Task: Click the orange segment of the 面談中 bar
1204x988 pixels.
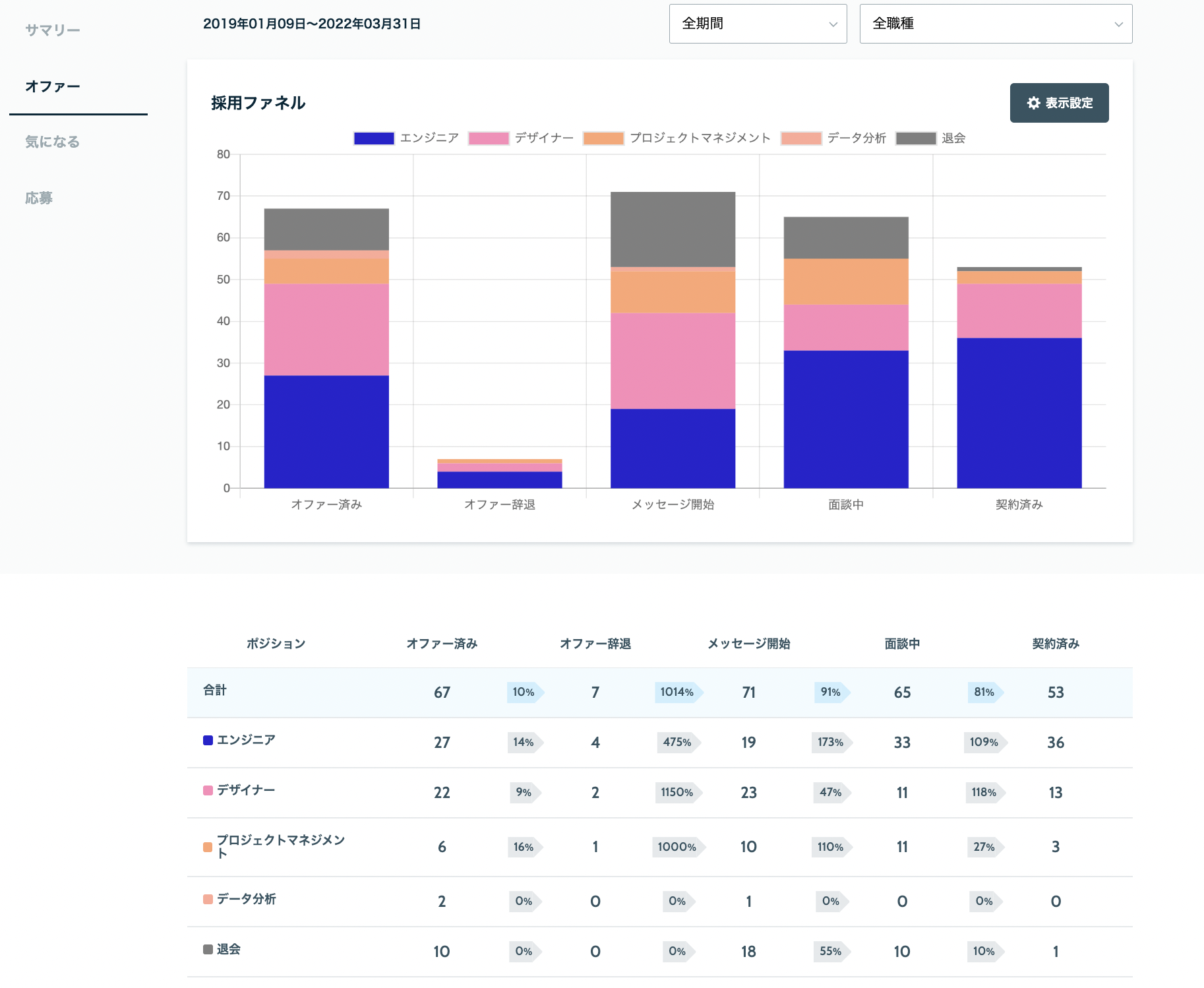Action: (x=846, y=282)
